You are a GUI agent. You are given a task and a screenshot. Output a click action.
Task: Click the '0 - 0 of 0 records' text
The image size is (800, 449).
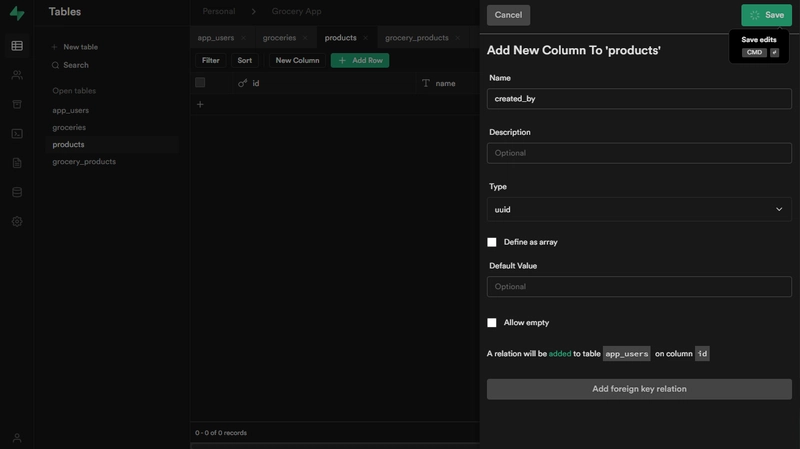pyautogui.click(x=221, y=433)
